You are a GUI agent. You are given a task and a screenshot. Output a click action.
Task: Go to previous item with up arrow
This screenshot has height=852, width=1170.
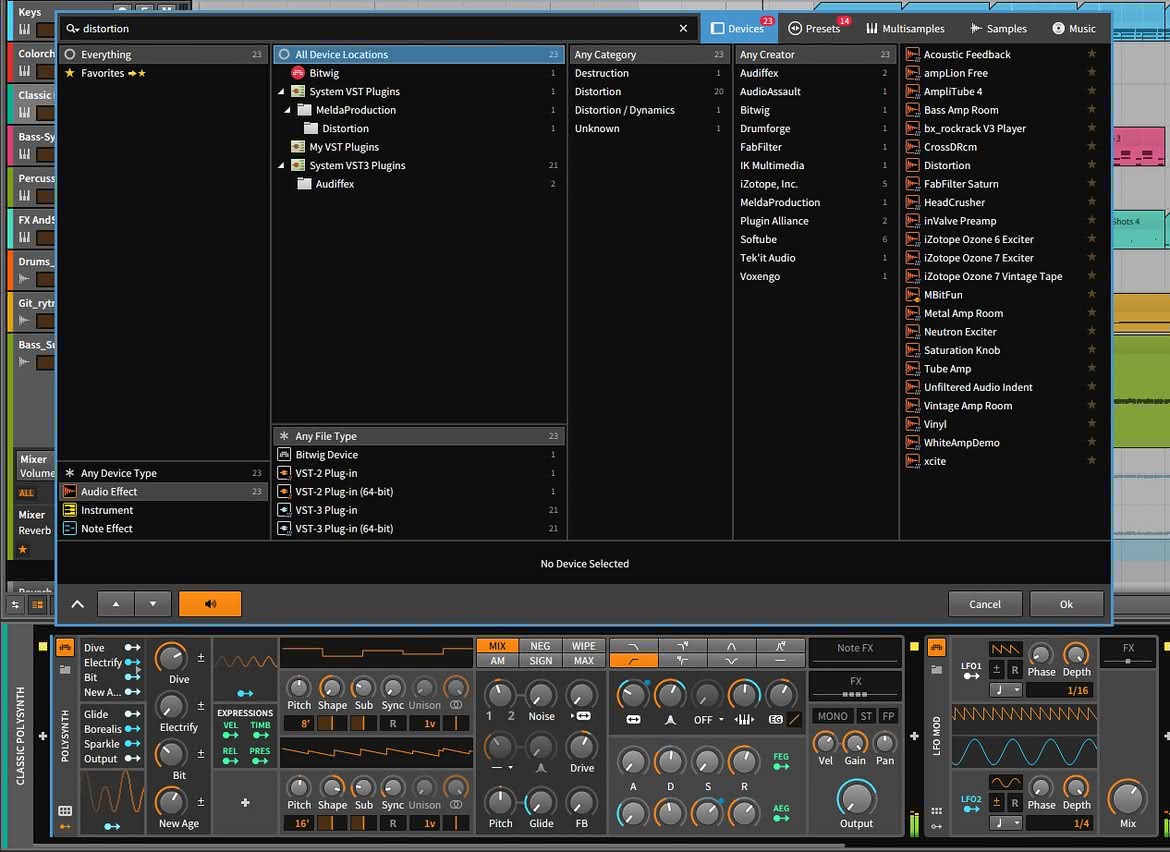[116, 604]
